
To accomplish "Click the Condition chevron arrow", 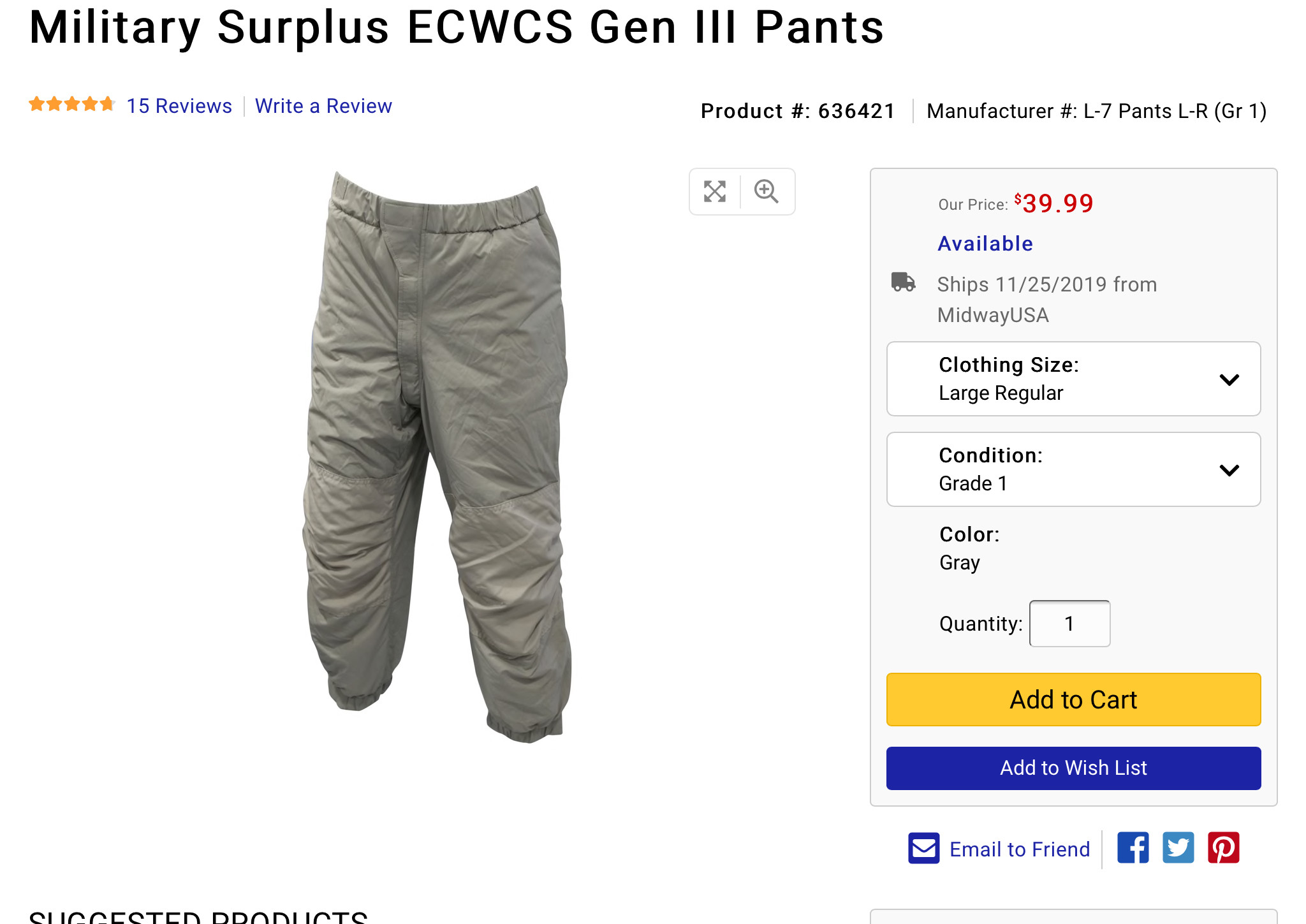I will coord(1229,470).
